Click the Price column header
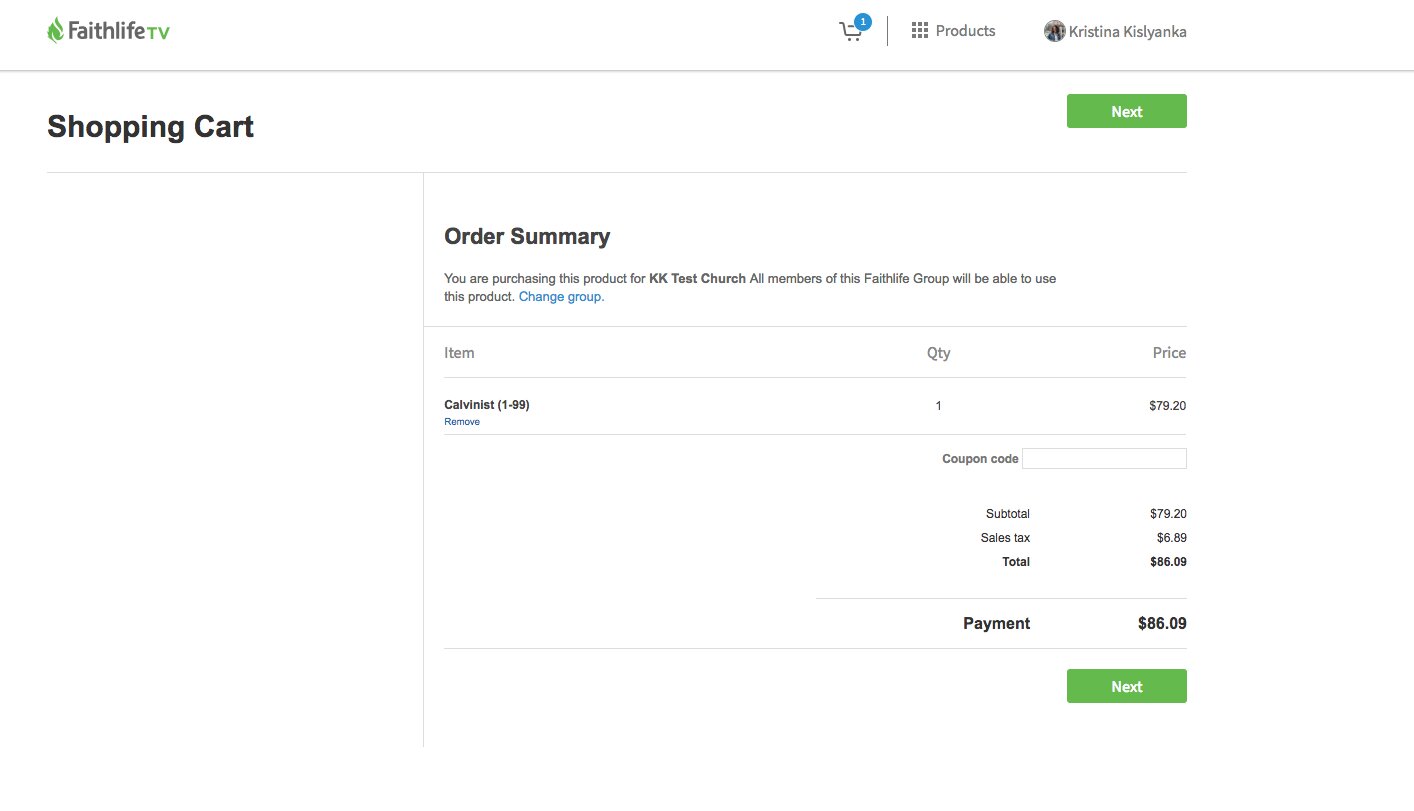 (x=1169, y=353)
